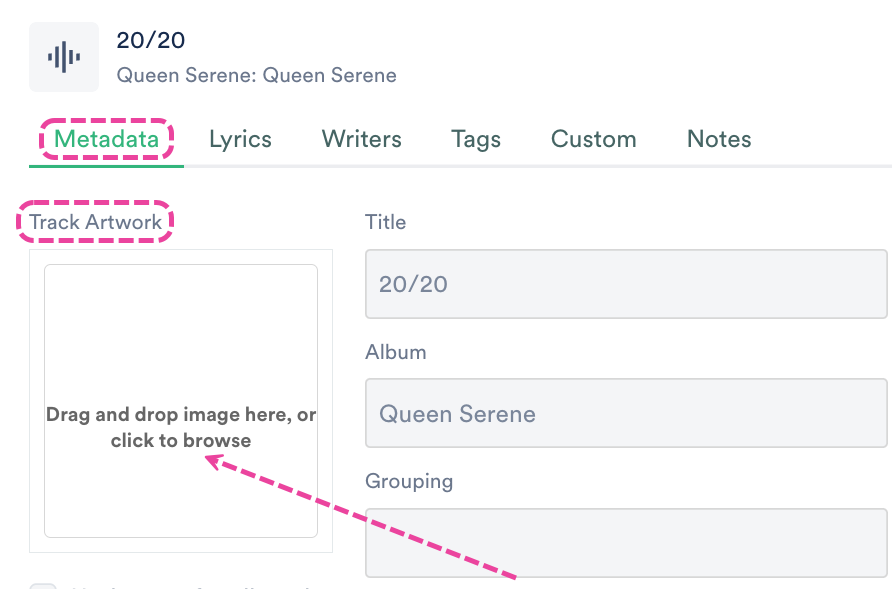This screenshot has width=892, height=589.
Task: Switch to the Metadata tab
Action: point(106,139)
